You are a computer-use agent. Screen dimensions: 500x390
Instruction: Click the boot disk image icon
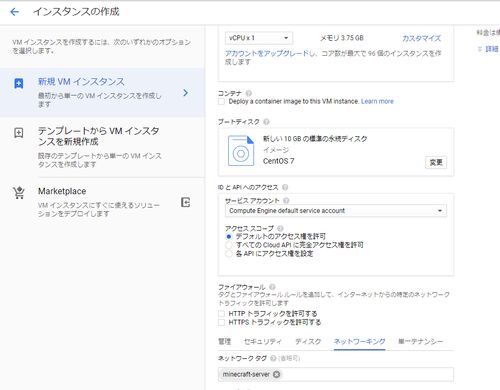coord(241,150)
